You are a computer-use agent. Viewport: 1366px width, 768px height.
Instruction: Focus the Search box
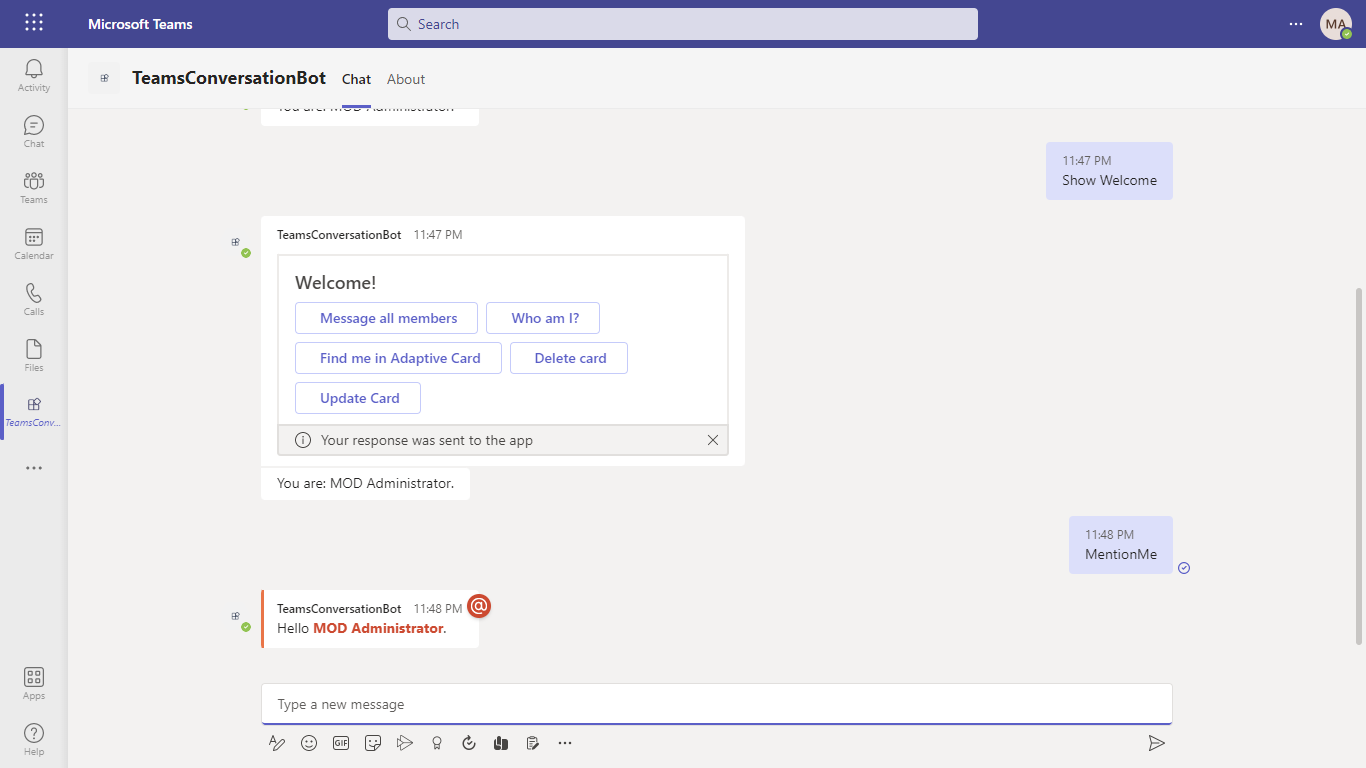(x=683, y=24)
